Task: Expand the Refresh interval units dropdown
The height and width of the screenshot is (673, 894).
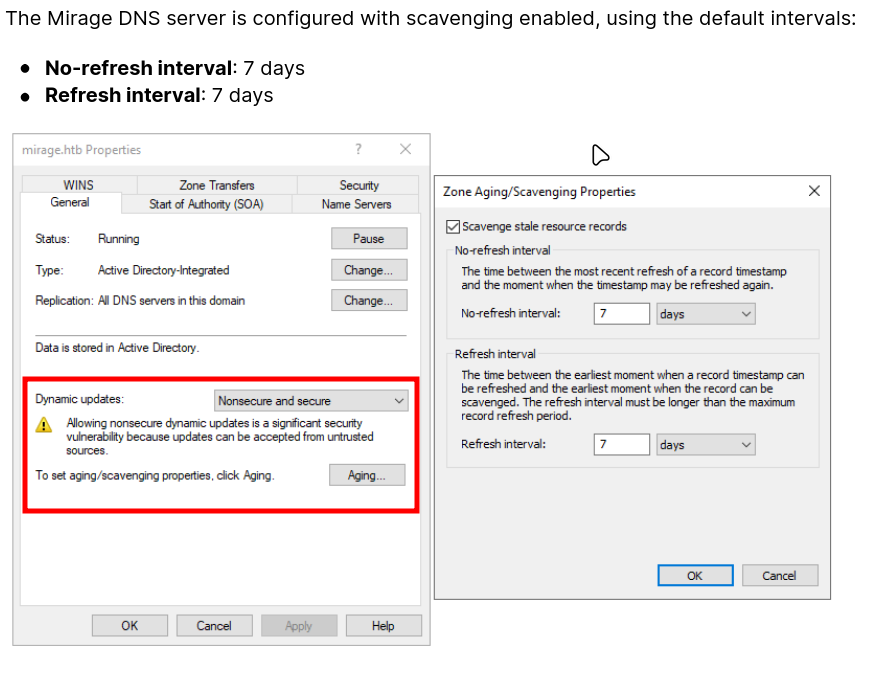Action: point(705,445)
